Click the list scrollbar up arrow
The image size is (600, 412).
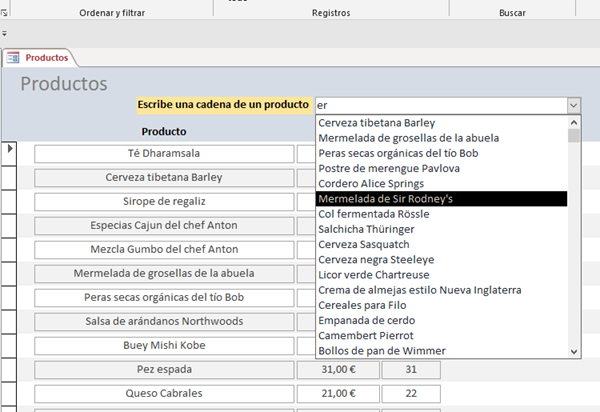pos(574,122)
